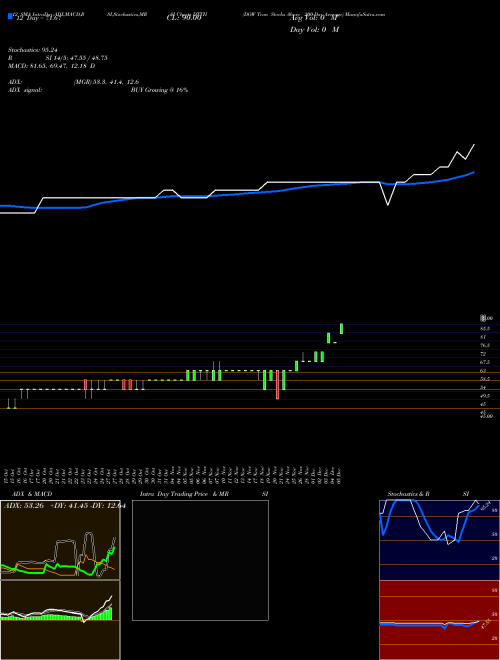This screenshot has width=500, height=660.
Task: Click the 'Stochastics: 93.24' reading
Action: coord(31,50)
